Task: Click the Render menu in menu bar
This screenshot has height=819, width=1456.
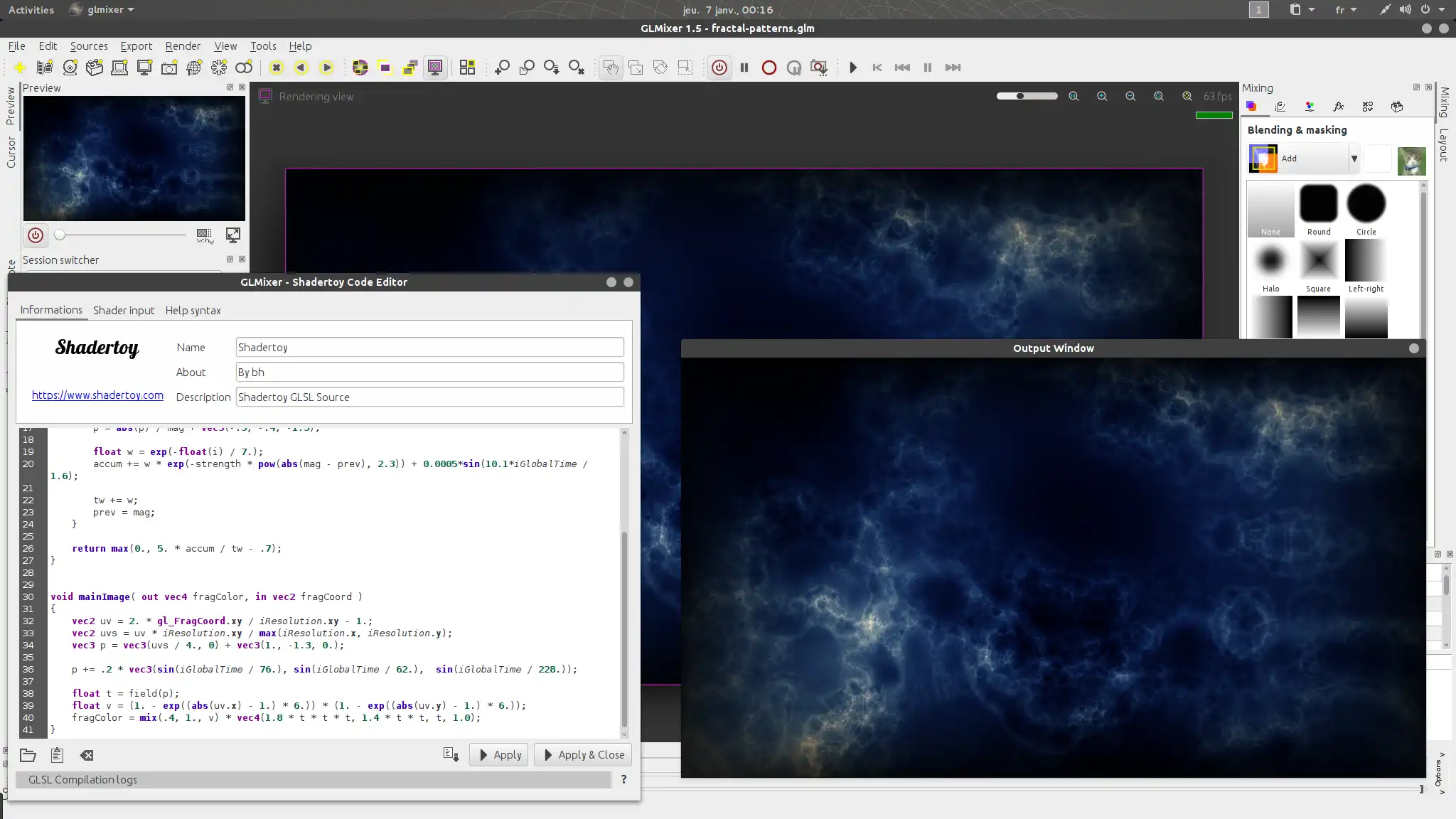Action: [182, 46]
